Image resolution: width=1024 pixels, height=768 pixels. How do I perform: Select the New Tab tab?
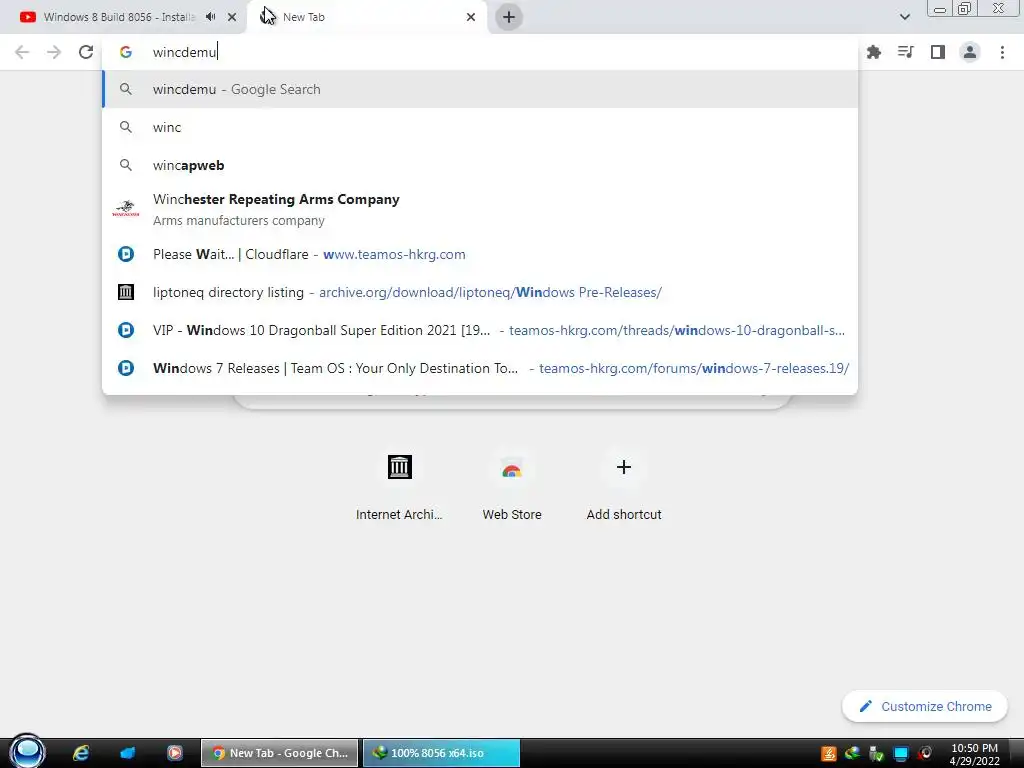(x=367, y=17)
